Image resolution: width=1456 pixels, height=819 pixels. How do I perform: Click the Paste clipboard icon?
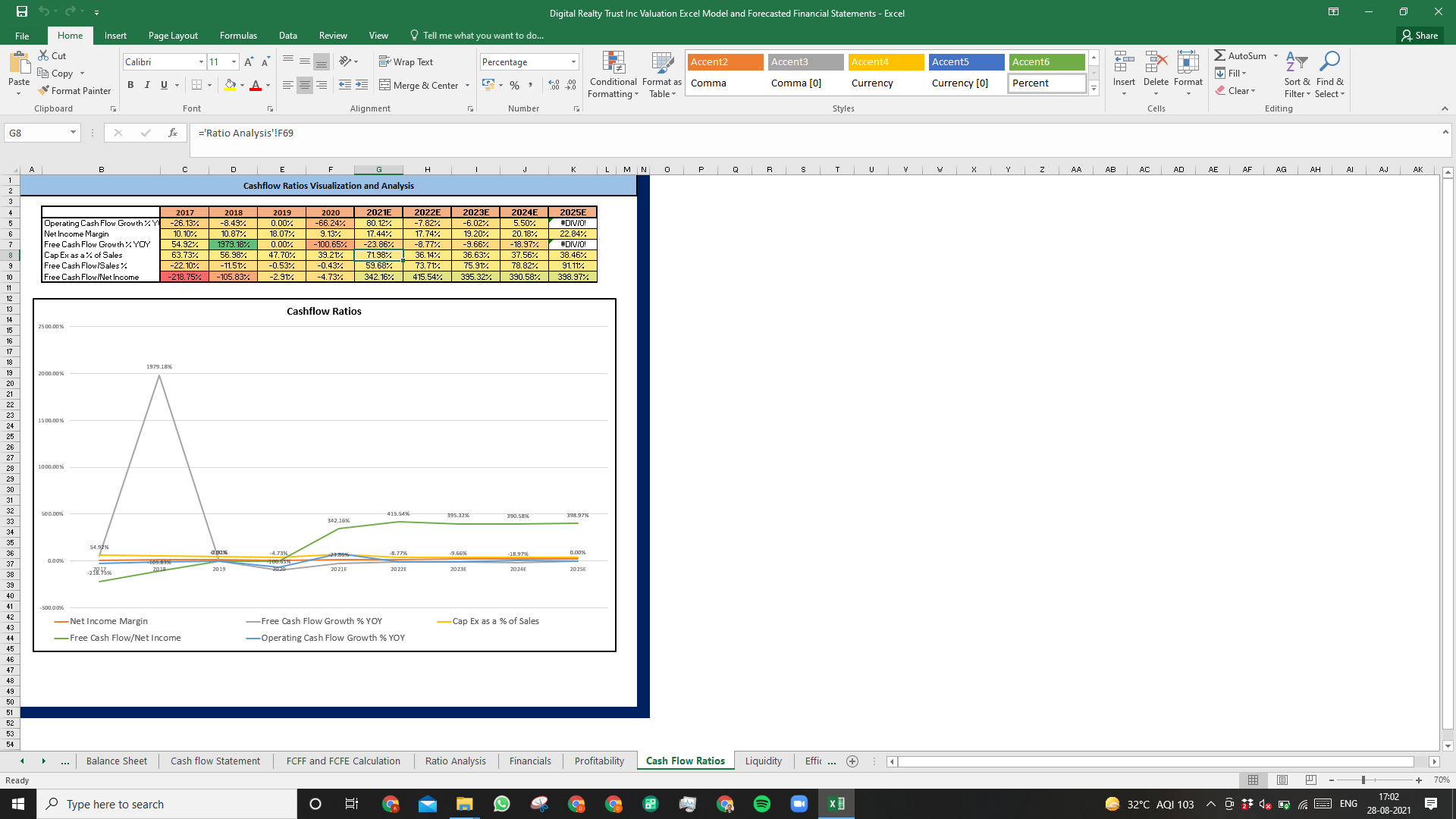(x=19, y=63)
